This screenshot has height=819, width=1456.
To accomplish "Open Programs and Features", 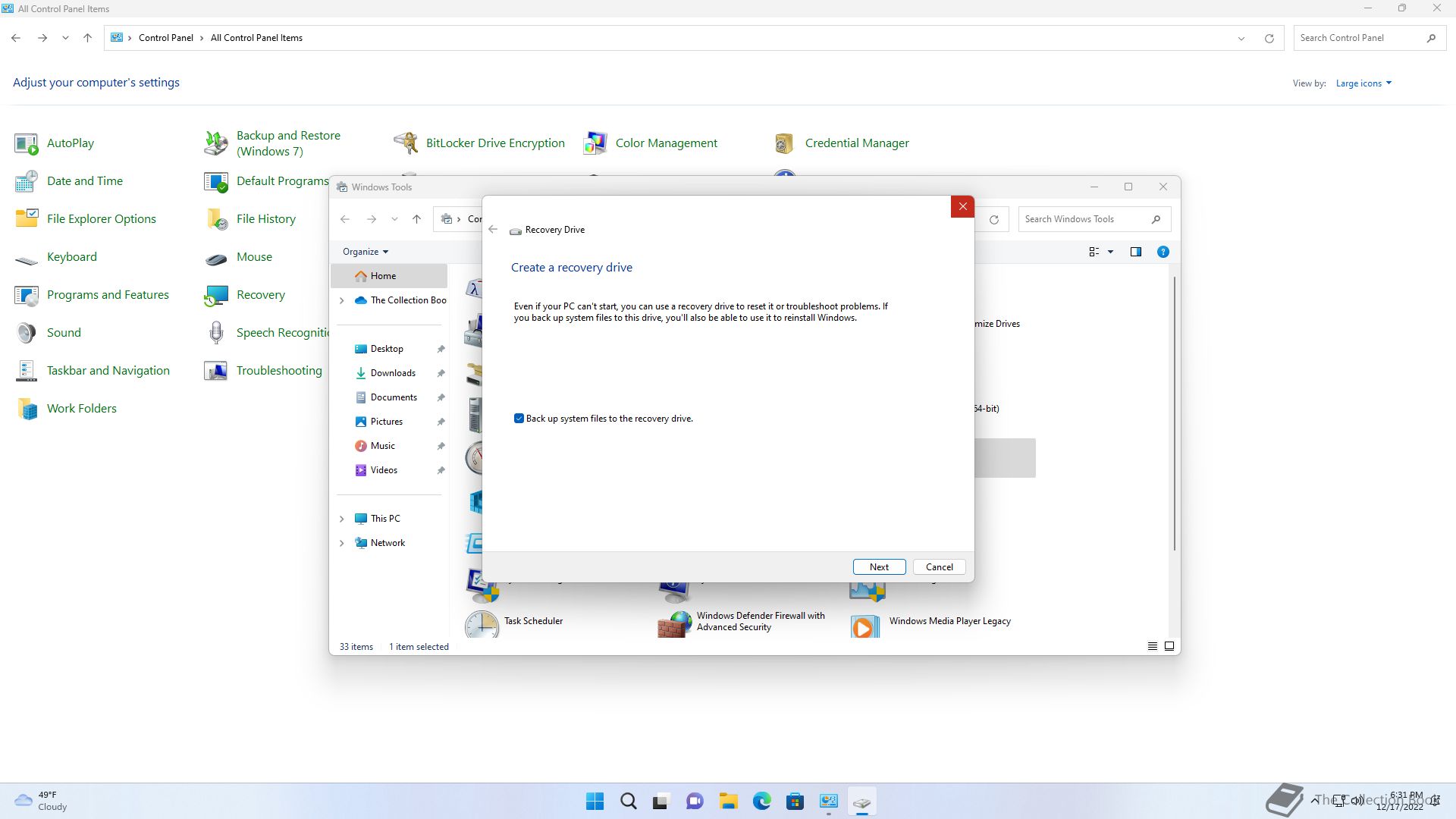I will pyautogui.click(x=92, y=295).
